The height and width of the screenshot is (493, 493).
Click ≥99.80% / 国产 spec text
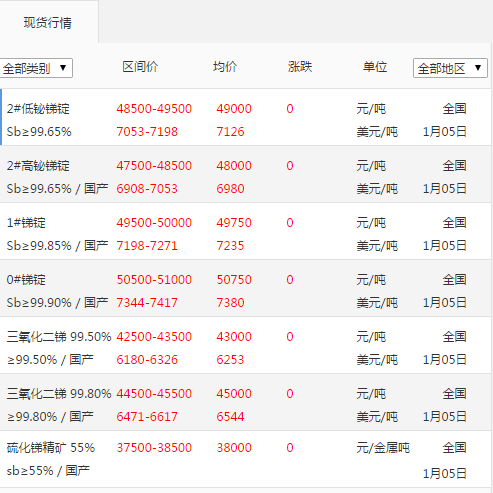(x=50, y=417)
